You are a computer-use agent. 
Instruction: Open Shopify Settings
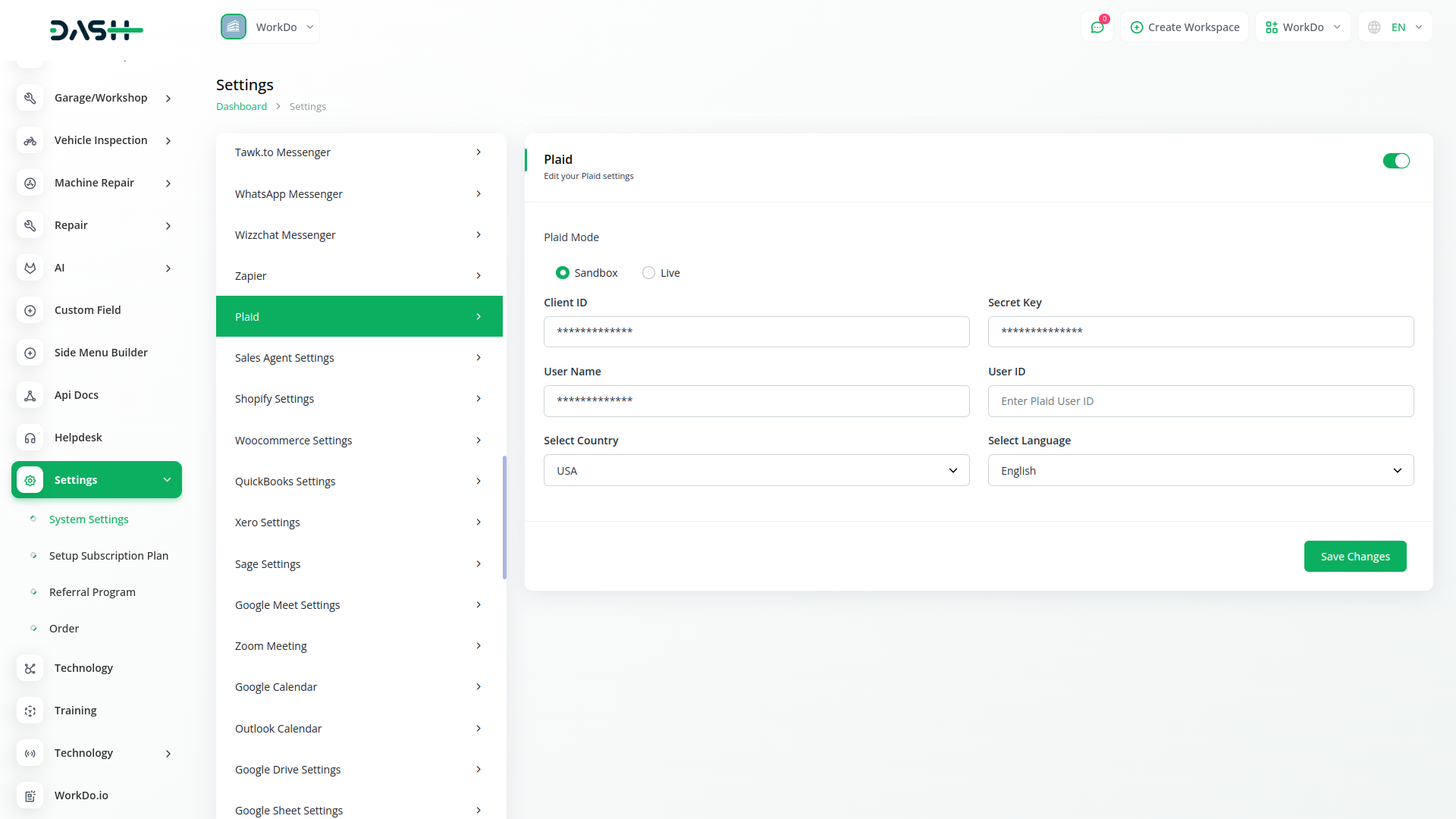click(359, 399)
